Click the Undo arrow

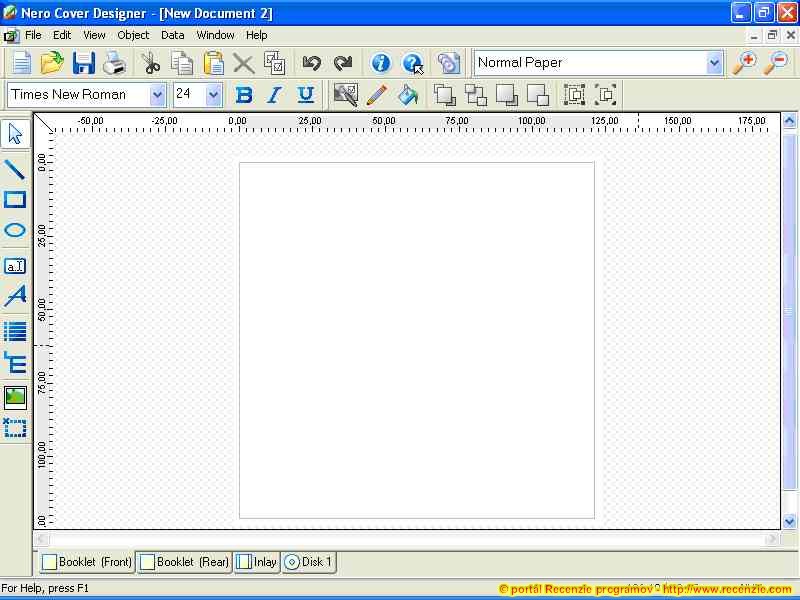pos(311,63)
